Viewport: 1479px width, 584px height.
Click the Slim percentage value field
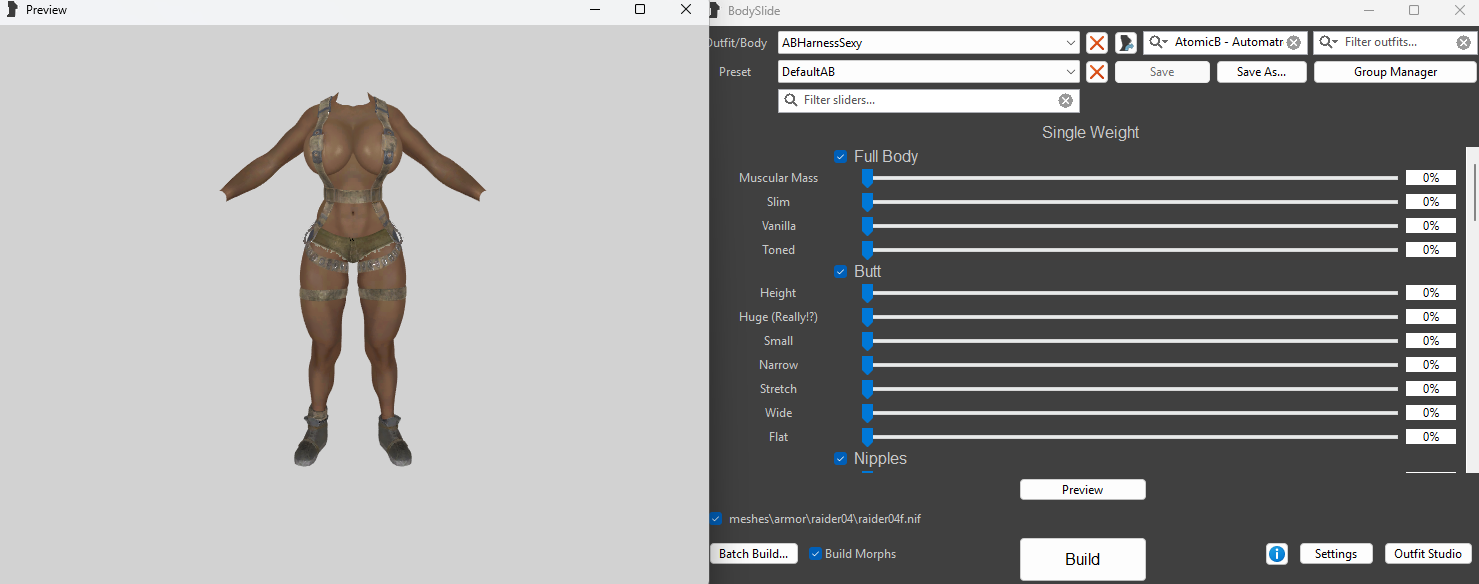[x=1431, y=202]
